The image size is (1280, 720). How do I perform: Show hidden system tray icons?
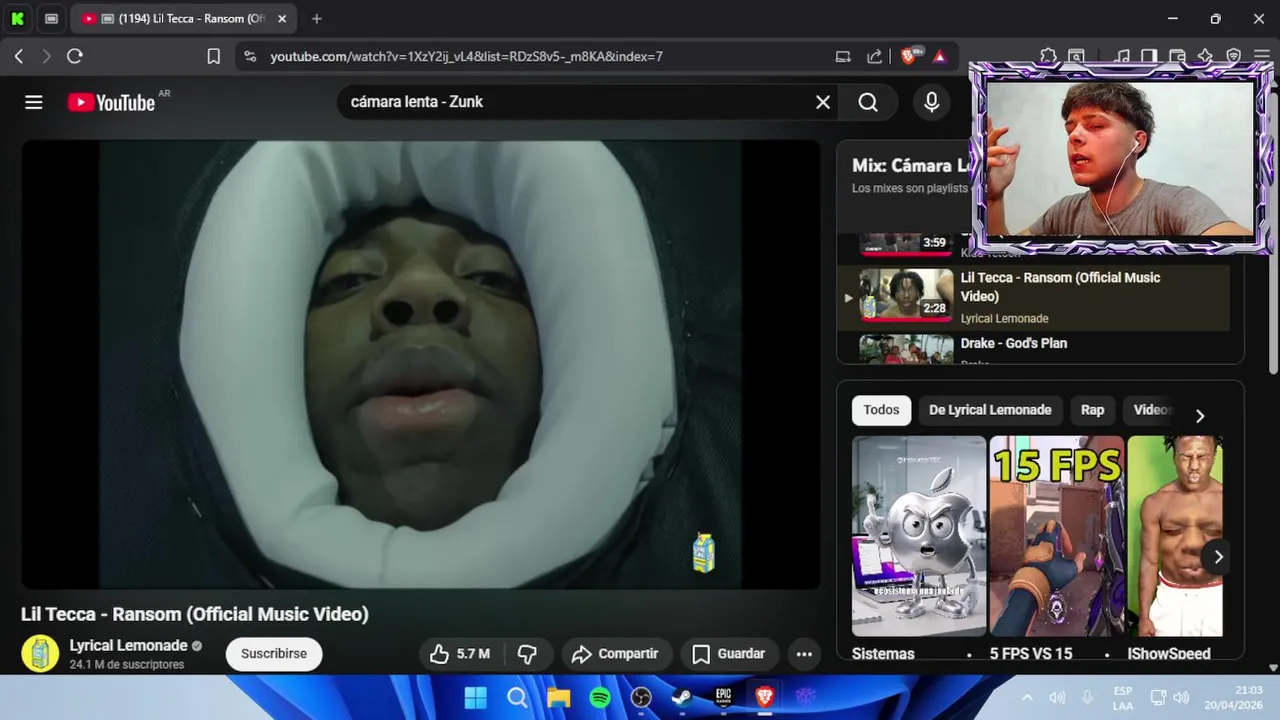coord(1027,698)
